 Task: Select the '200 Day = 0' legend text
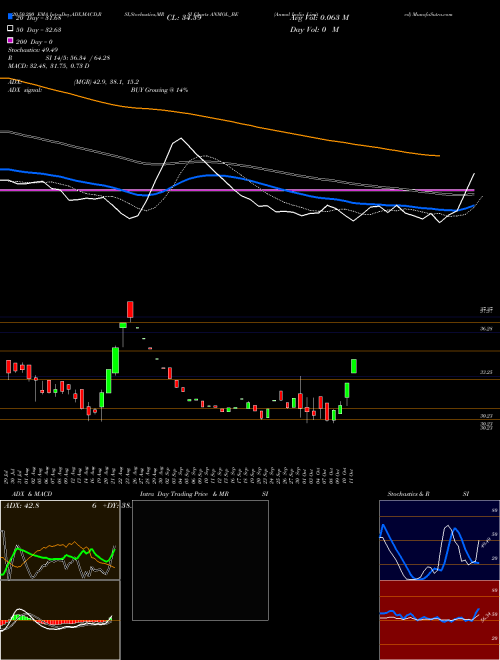(34, 42)
